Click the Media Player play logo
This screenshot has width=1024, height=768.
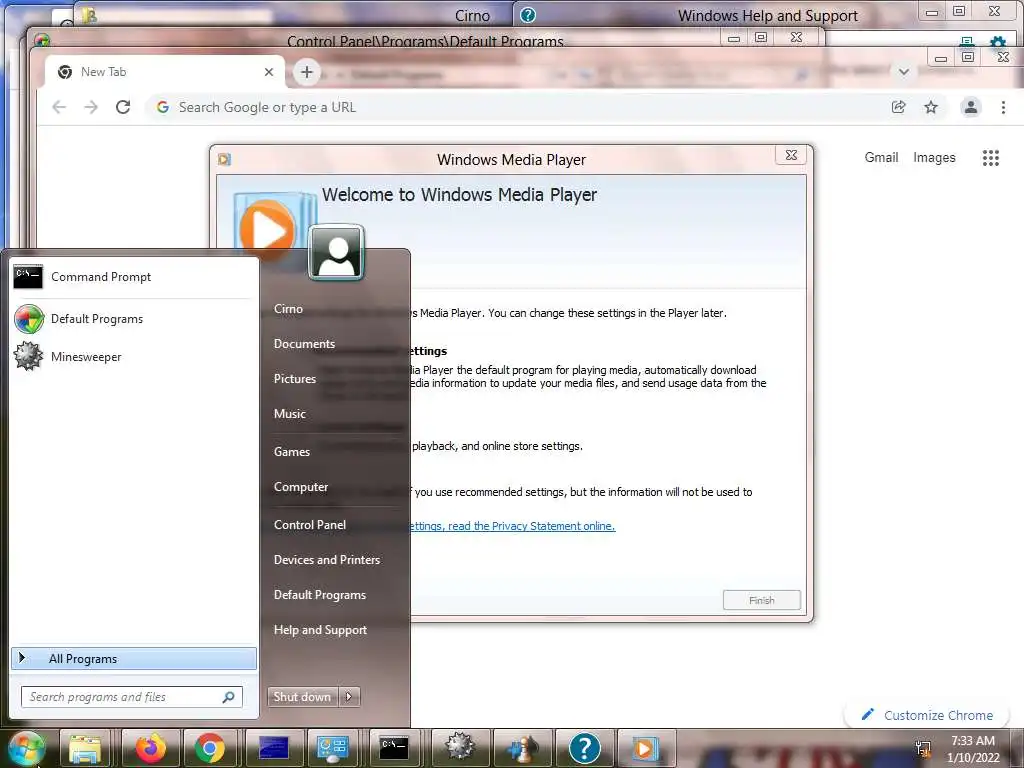pyautogui.click(x=266, y=230)
